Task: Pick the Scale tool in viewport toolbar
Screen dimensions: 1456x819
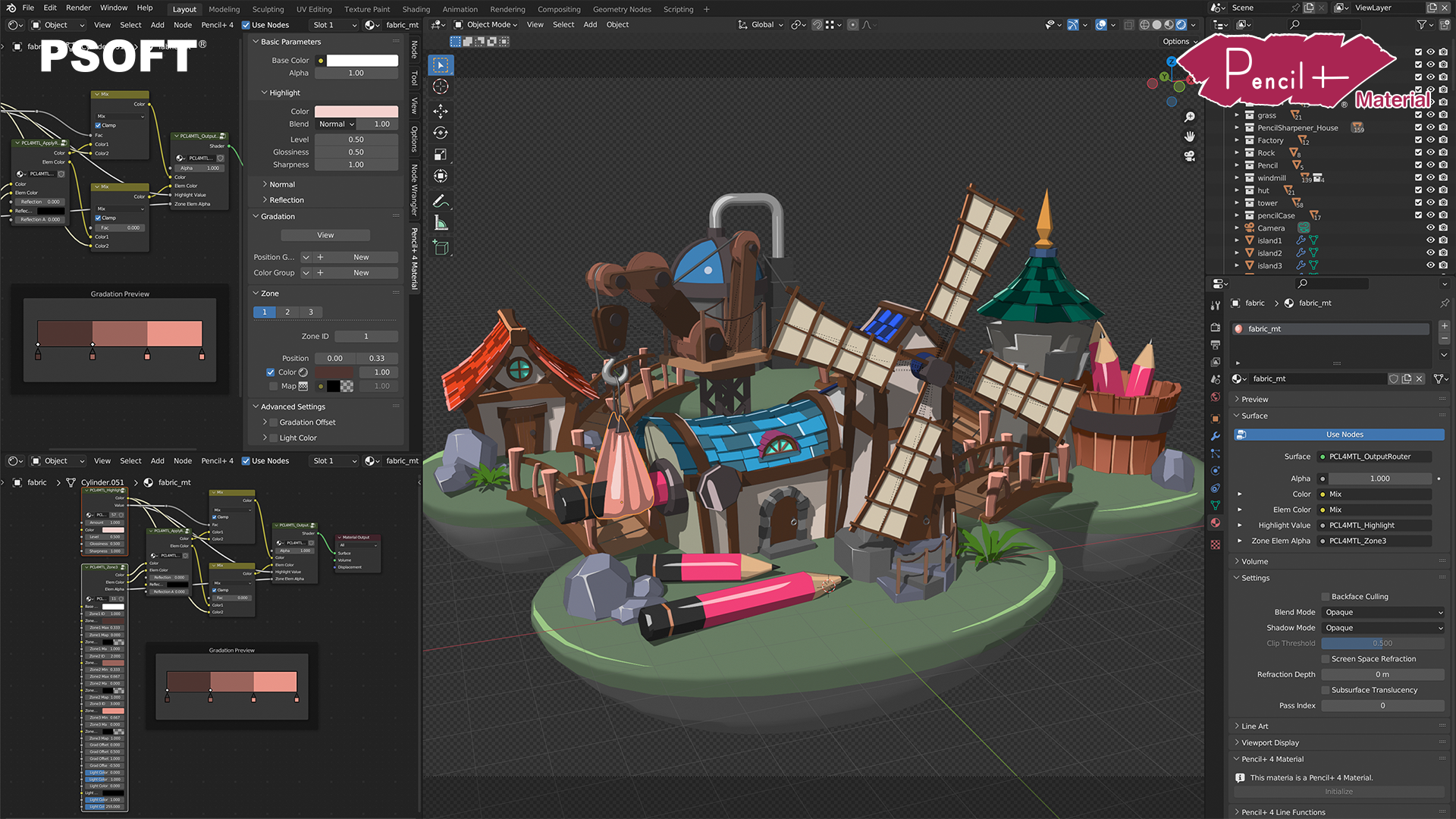Action: click(441, 155)
